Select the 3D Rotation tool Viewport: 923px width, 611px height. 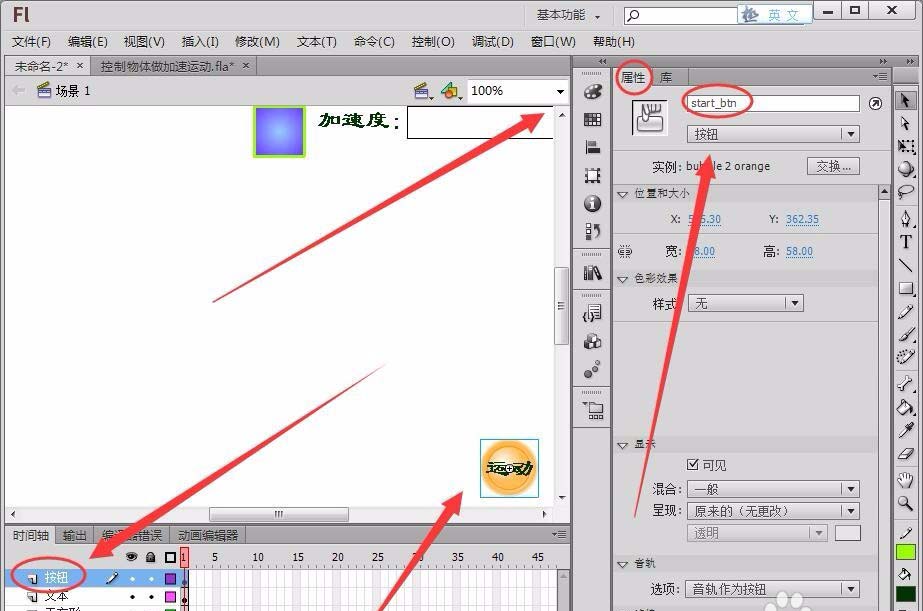pos(905,169)
